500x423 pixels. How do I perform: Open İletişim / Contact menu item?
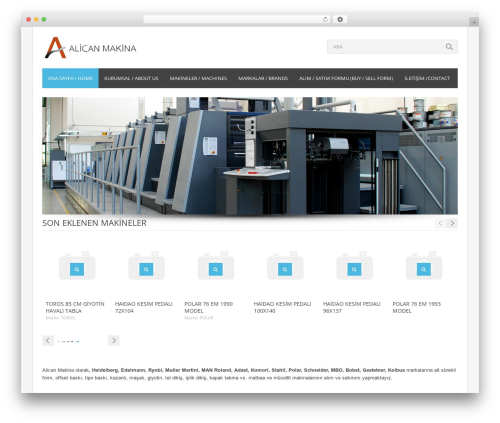point(427,78)
